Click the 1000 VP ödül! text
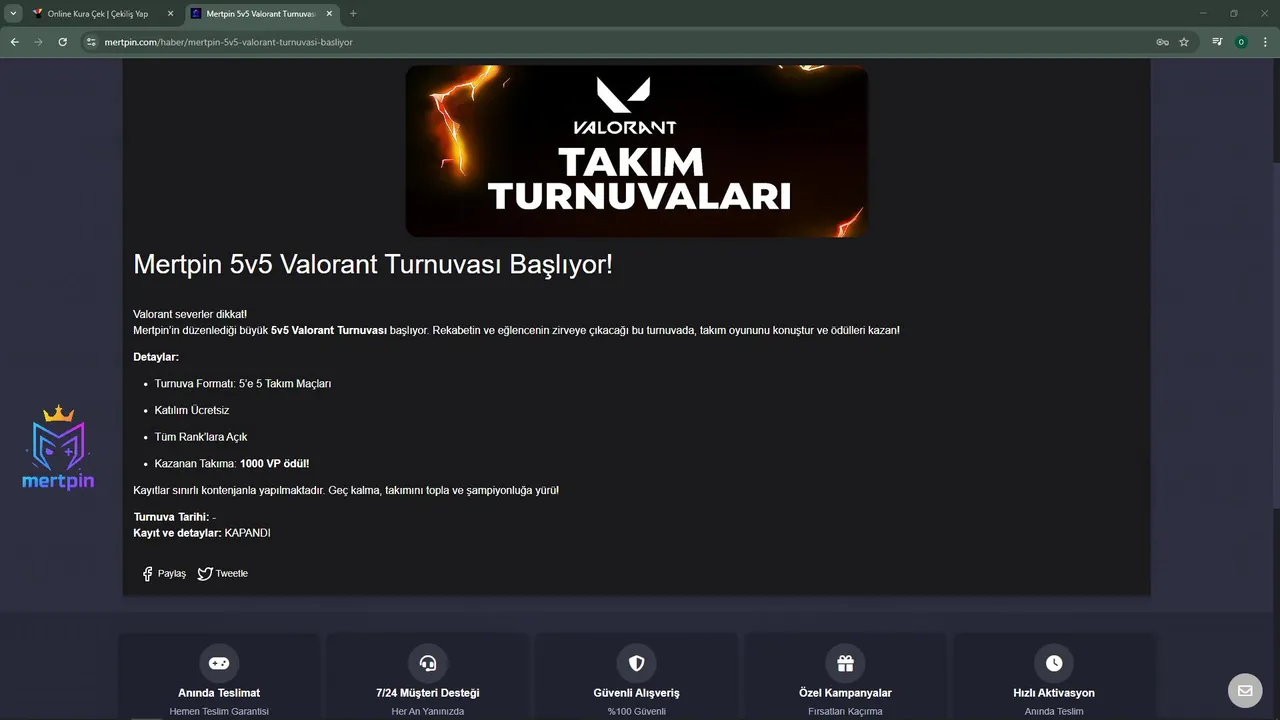 click(275, 464)
